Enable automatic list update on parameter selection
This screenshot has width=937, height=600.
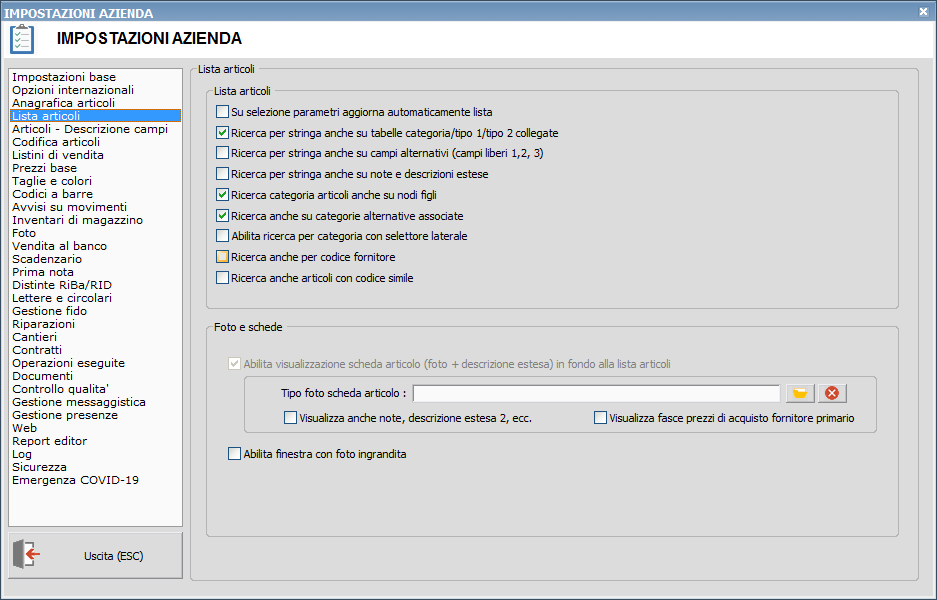pos(223,112)
